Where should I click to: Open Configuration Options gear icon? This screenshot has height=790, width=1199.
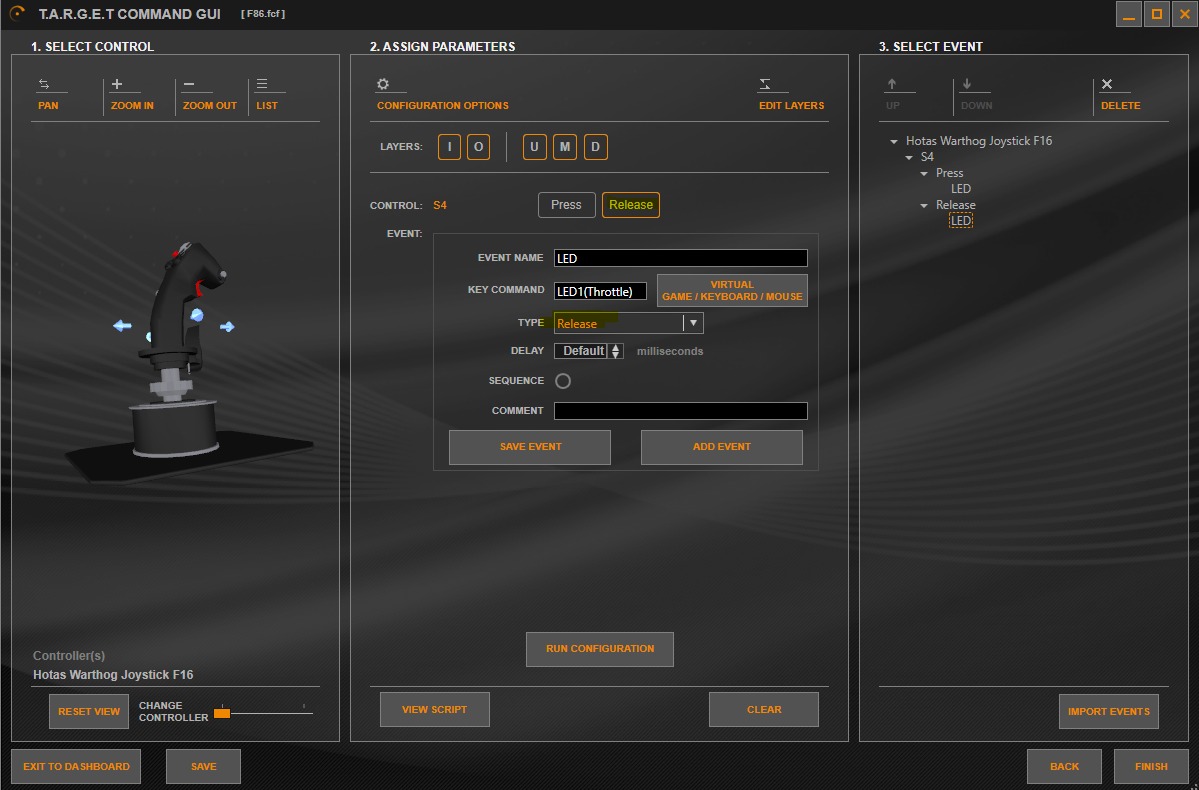click(382, 85)
